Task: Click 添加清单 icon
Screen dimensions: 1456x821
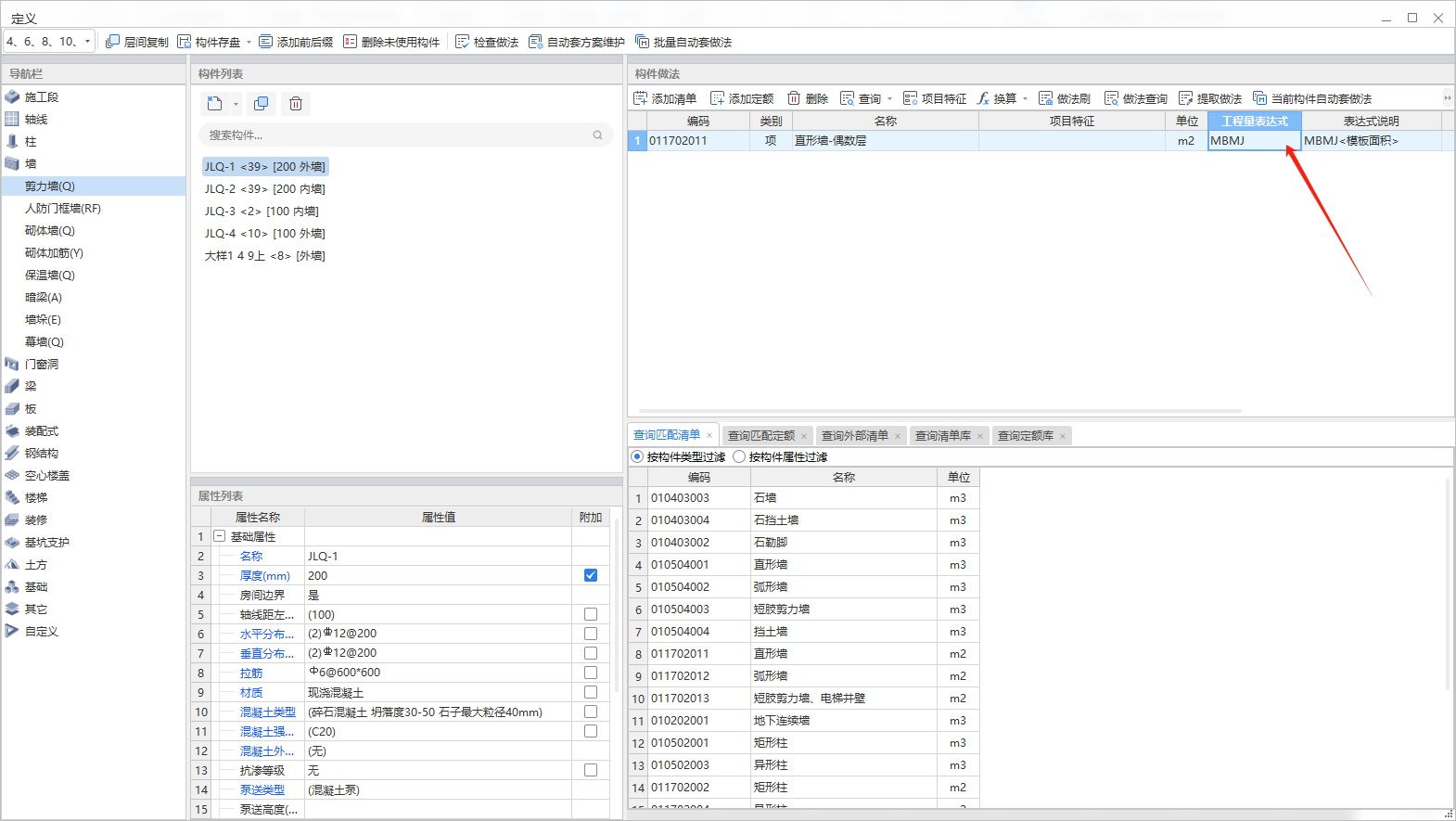Action: point(640,98)
